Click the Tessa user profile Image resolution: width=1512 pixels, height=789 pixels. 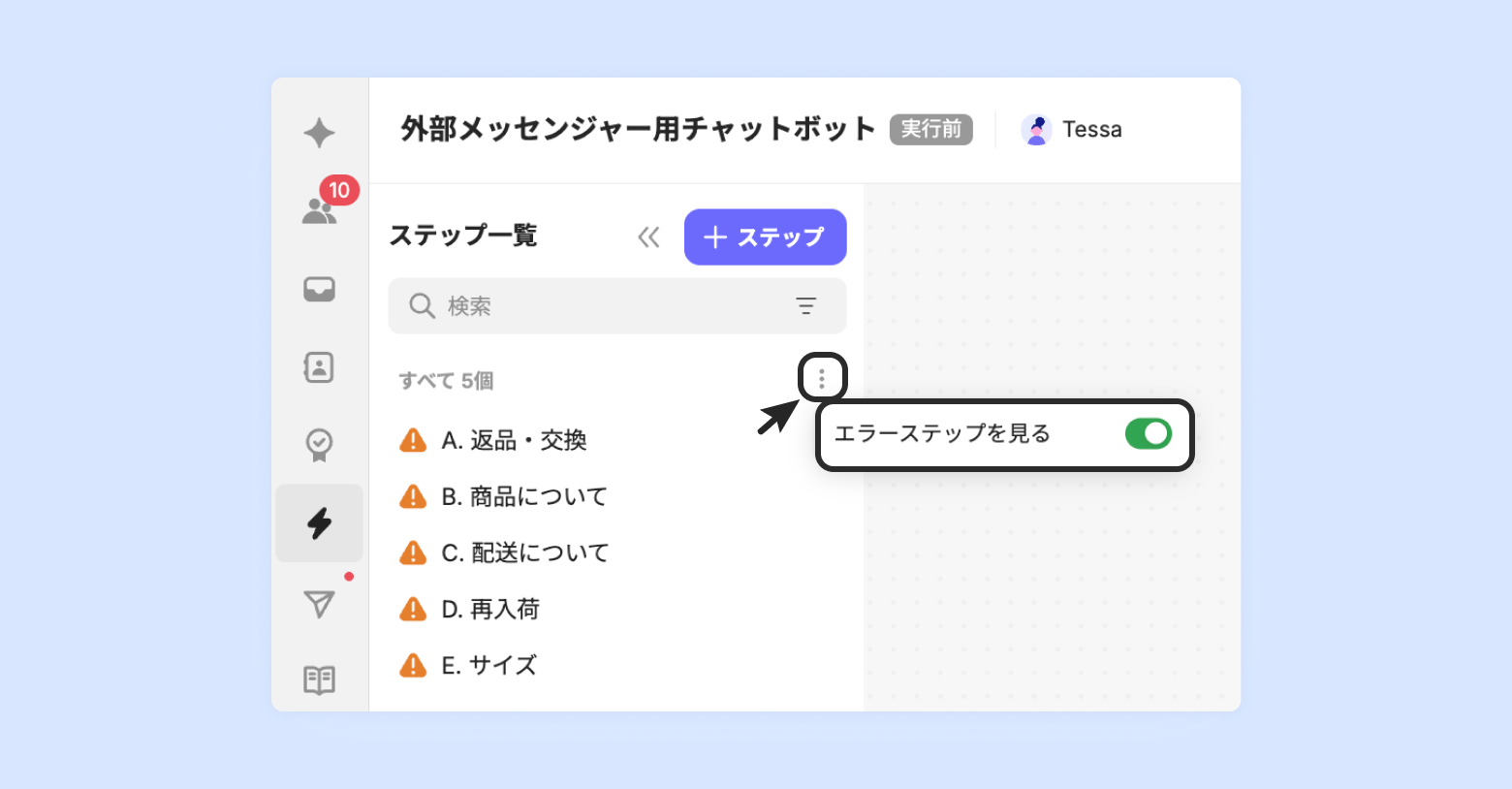1072,129
